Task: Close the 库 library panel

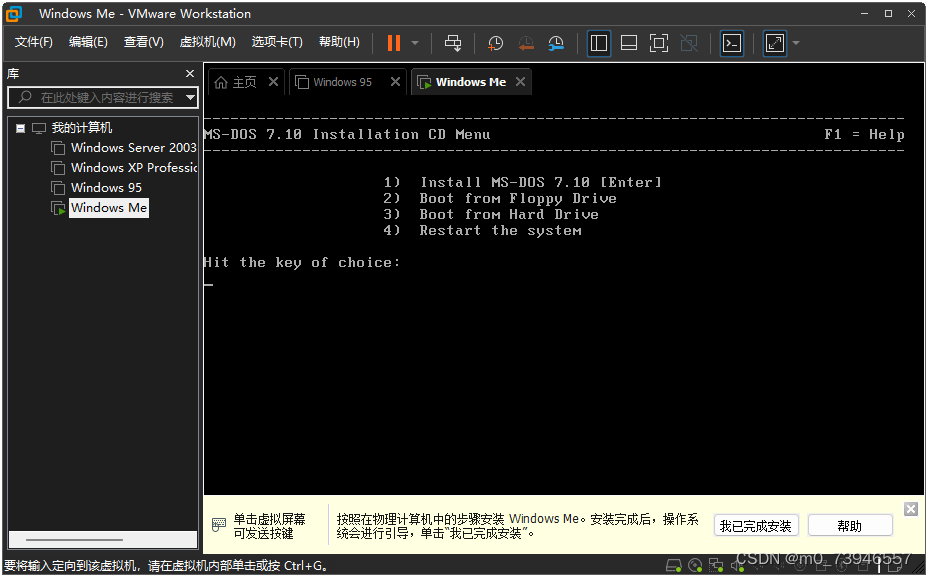Action: click(190, 73)
